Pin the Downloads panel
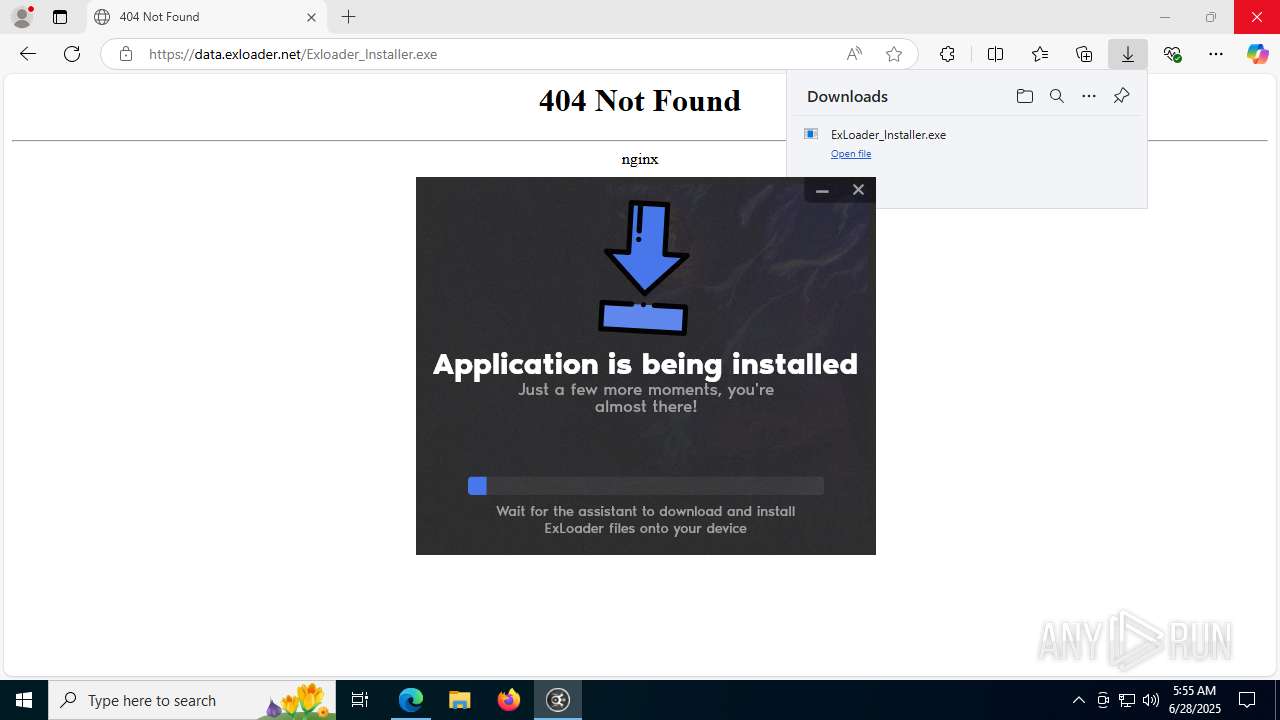Viewport: 1280px width, 720px height. (1121, 96)
